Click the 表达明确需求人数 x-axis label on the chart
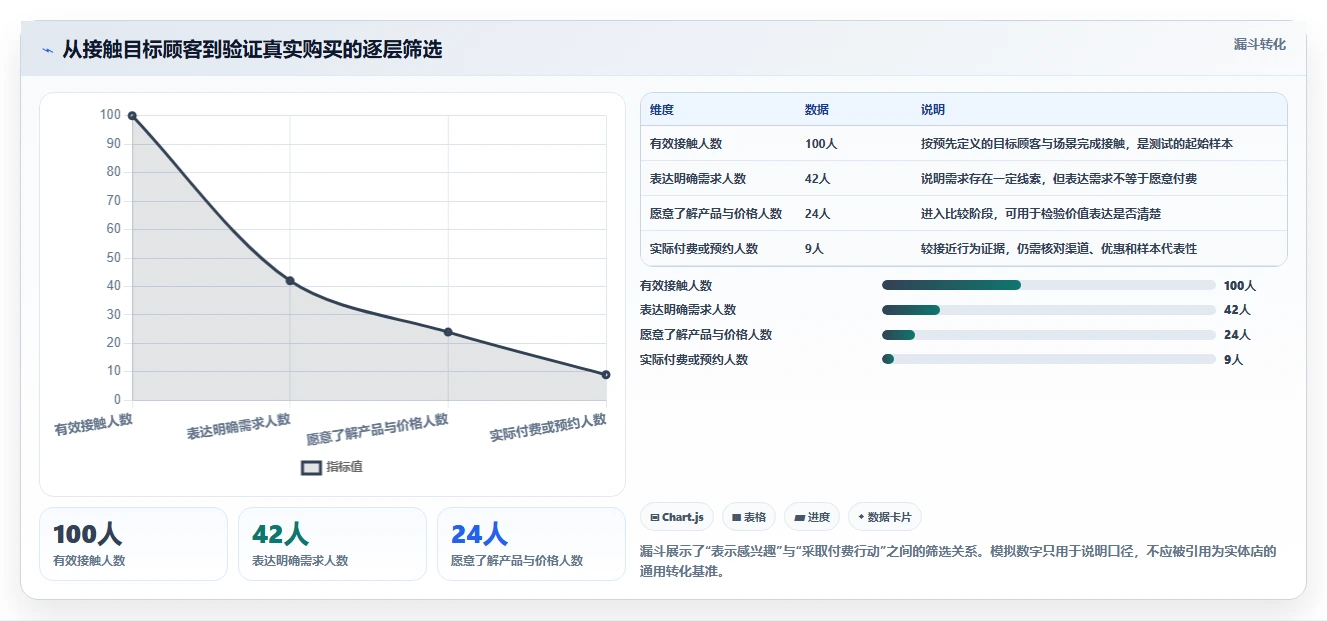This screenshot has height=621, width=1327. point(238,427)
